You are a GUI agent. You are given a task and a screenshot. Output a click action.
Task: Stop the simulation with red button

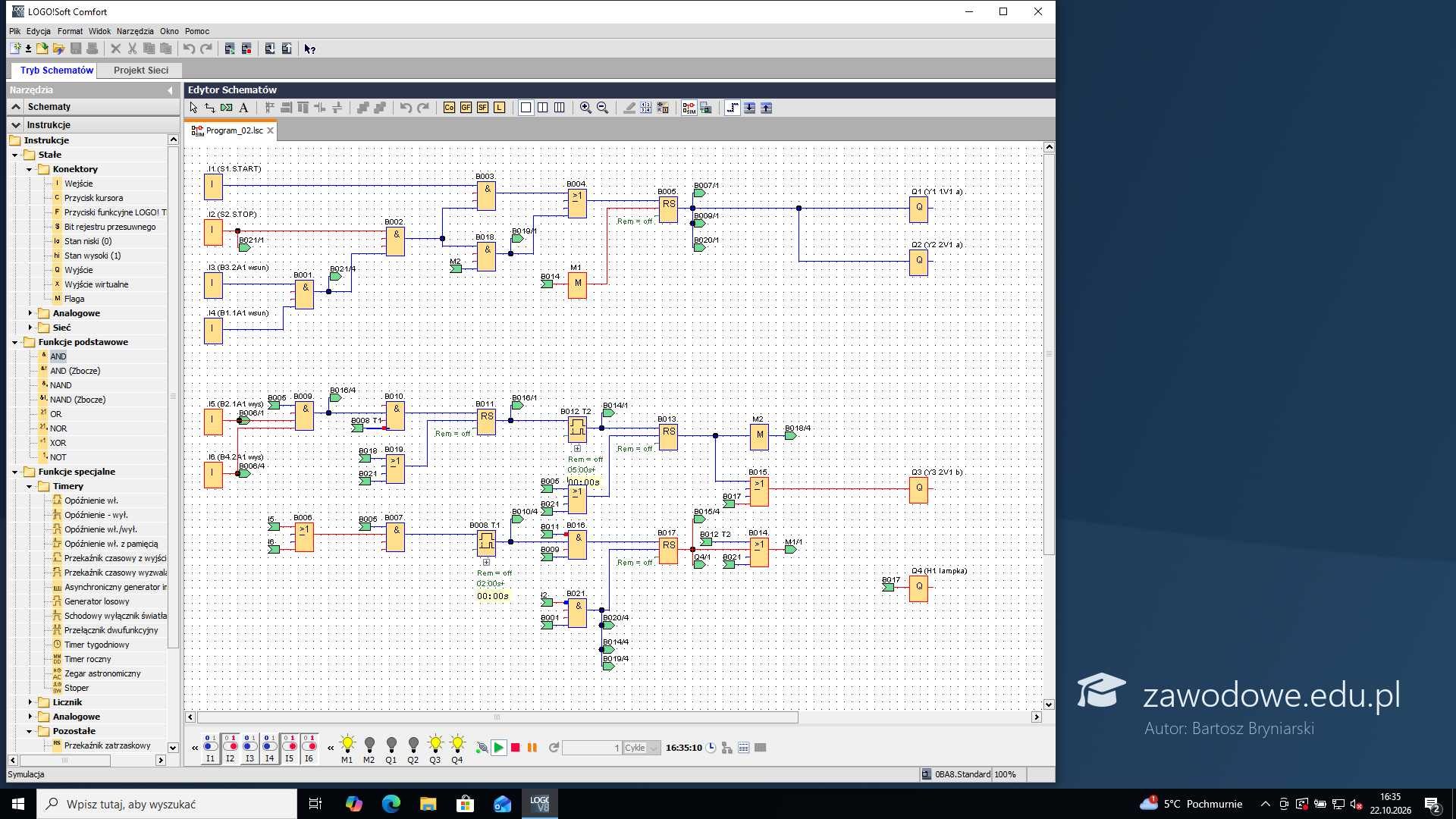(x=516, y=748)
